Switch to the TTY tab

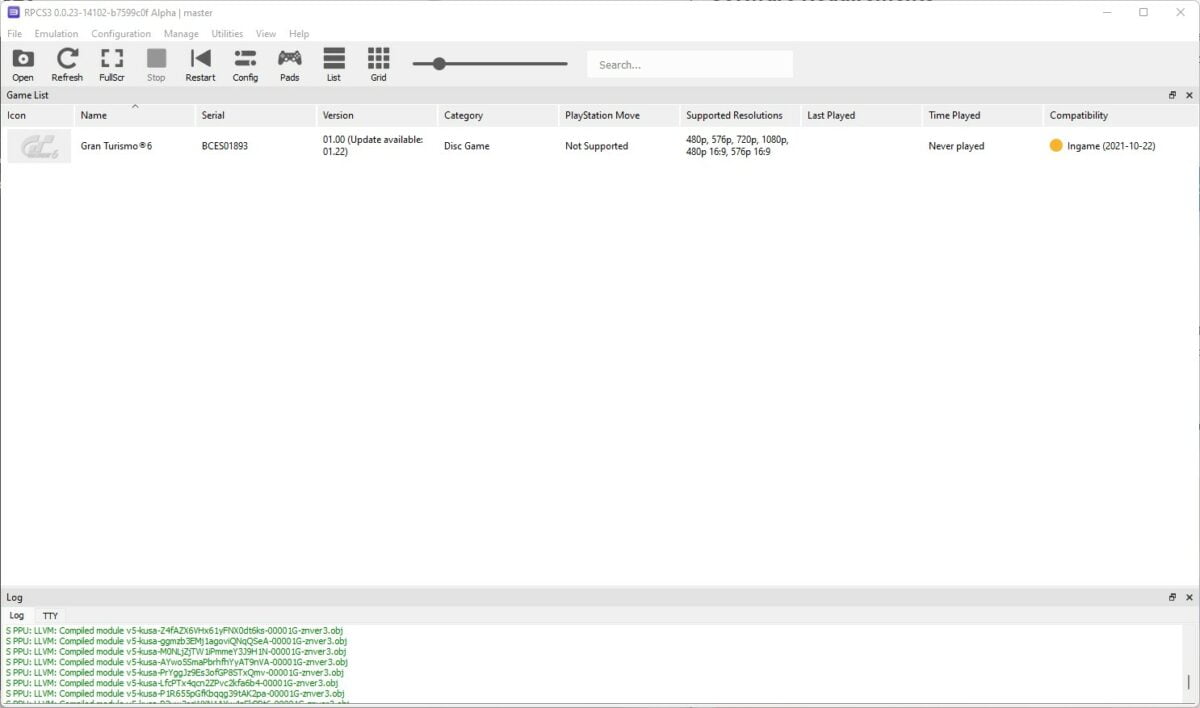50,615
